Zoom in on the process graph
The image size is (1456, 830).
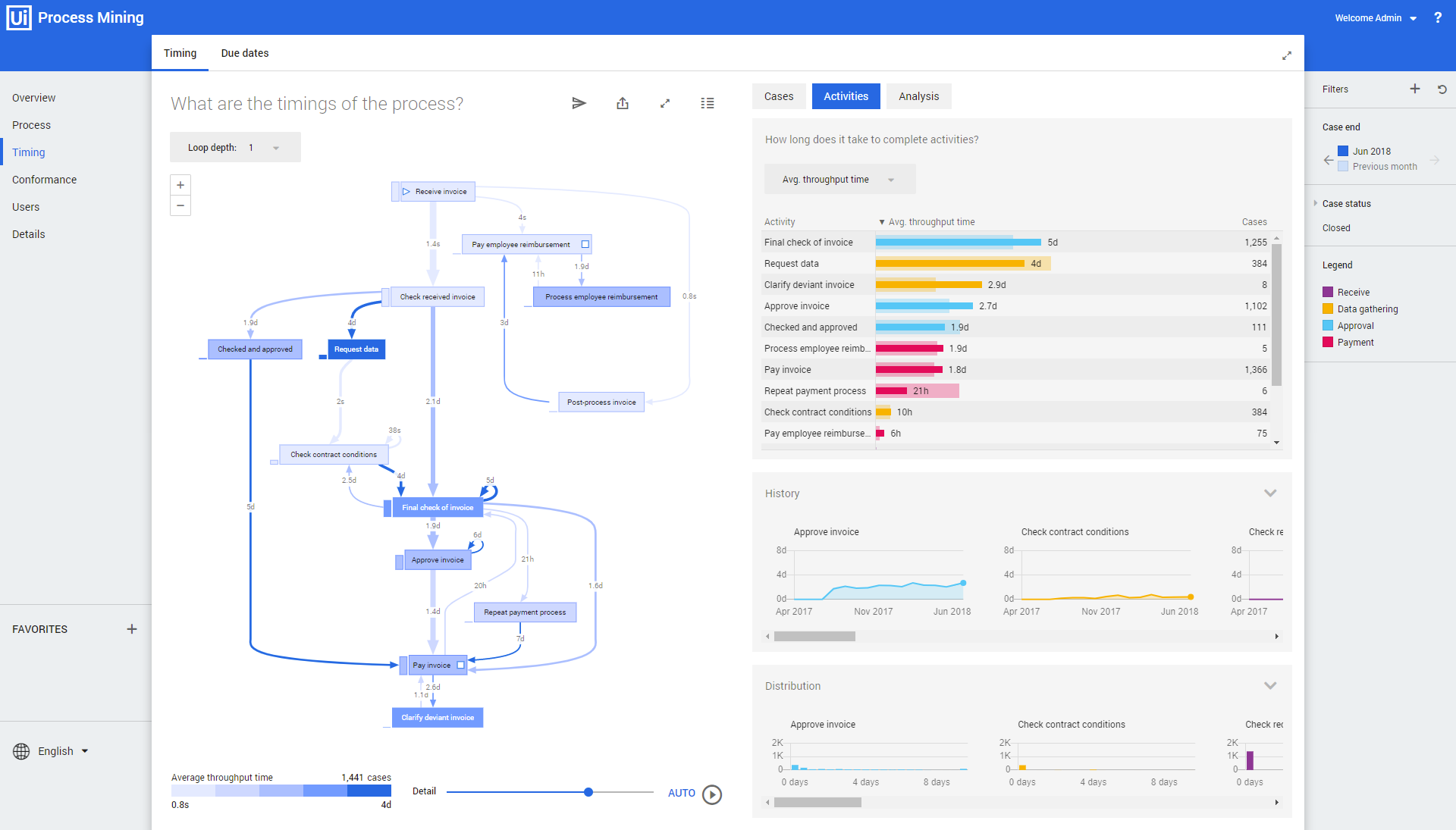180,185
